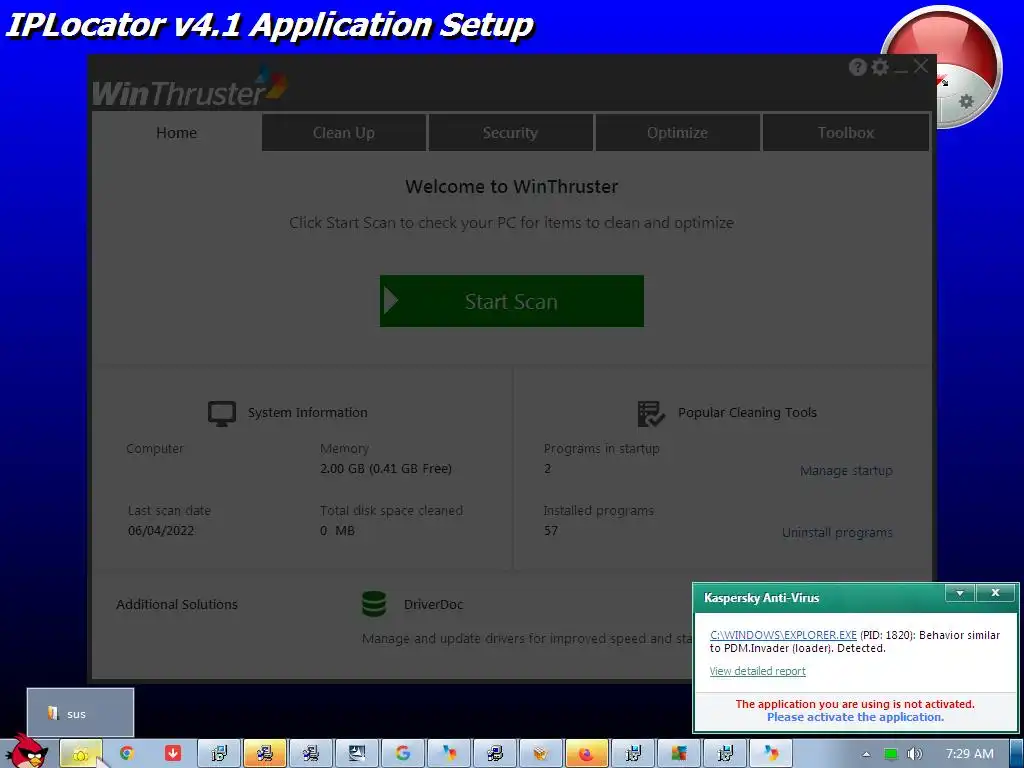Switch to the Home tab
The height and width of the screenshot is (768, 1024).
176,133
